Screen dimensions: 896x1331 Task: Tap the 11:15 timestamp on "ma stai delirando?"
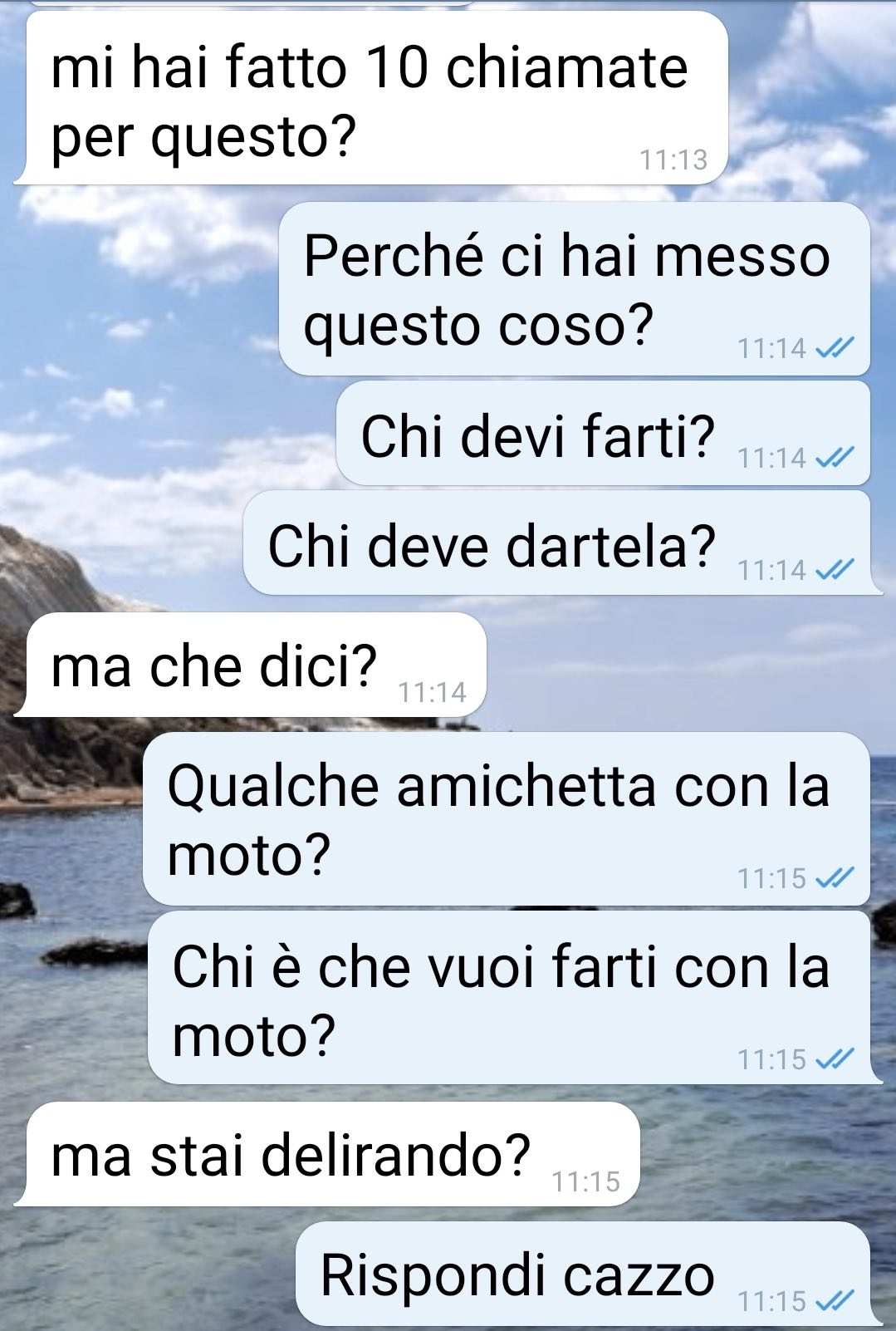(586, 1181)
